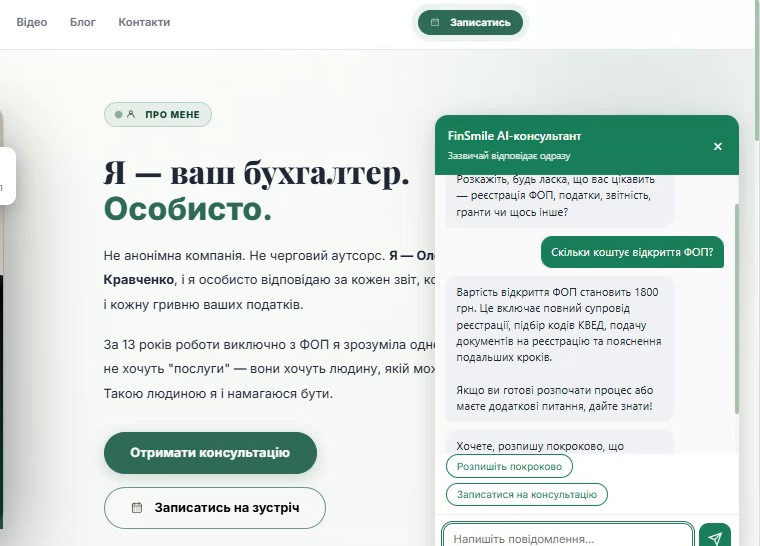760x546 pixels.
Task: Choose the Розпишіть покроково quick reply
Action: (x=509, y=466)
